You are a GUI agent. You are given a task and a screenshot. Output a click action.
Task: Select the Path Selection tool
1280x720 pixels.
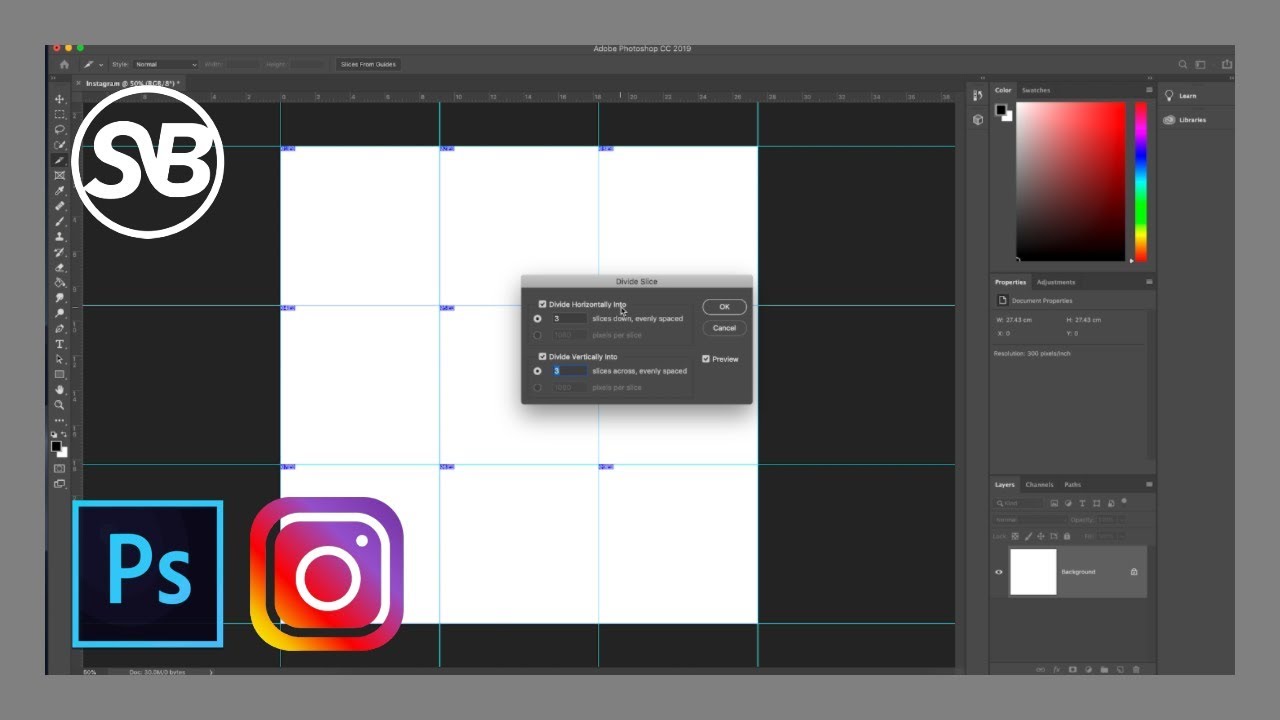[x=60, y=359]
